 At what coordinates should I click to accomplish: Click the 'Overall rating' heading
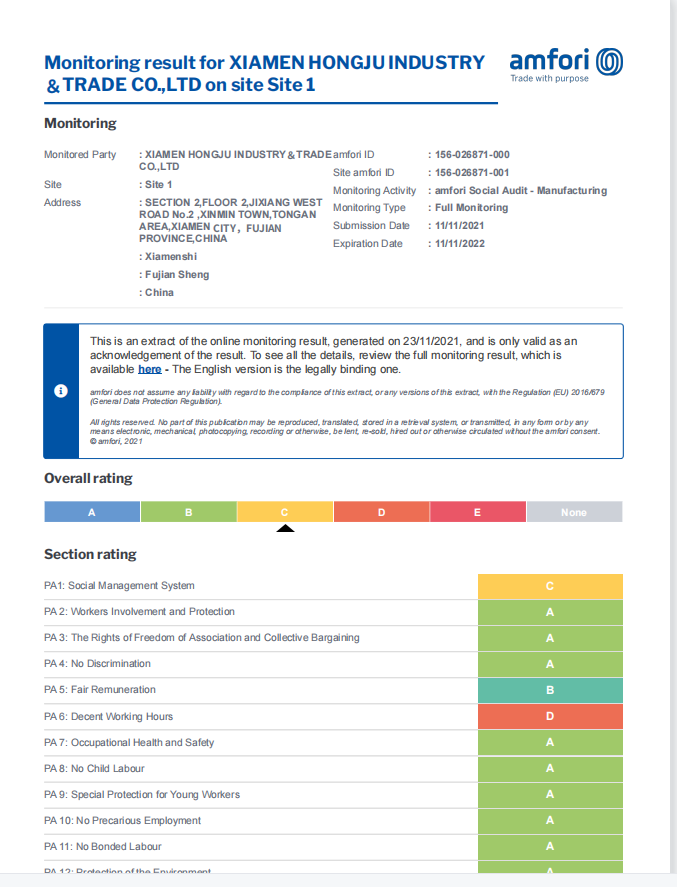coord(88,479)
